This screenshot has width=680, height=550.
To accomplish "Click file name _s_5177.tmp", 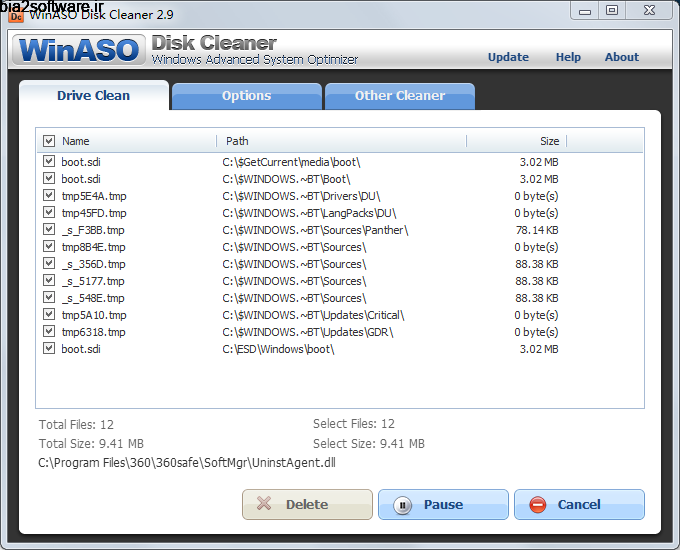I will click(x=93, y=281).
